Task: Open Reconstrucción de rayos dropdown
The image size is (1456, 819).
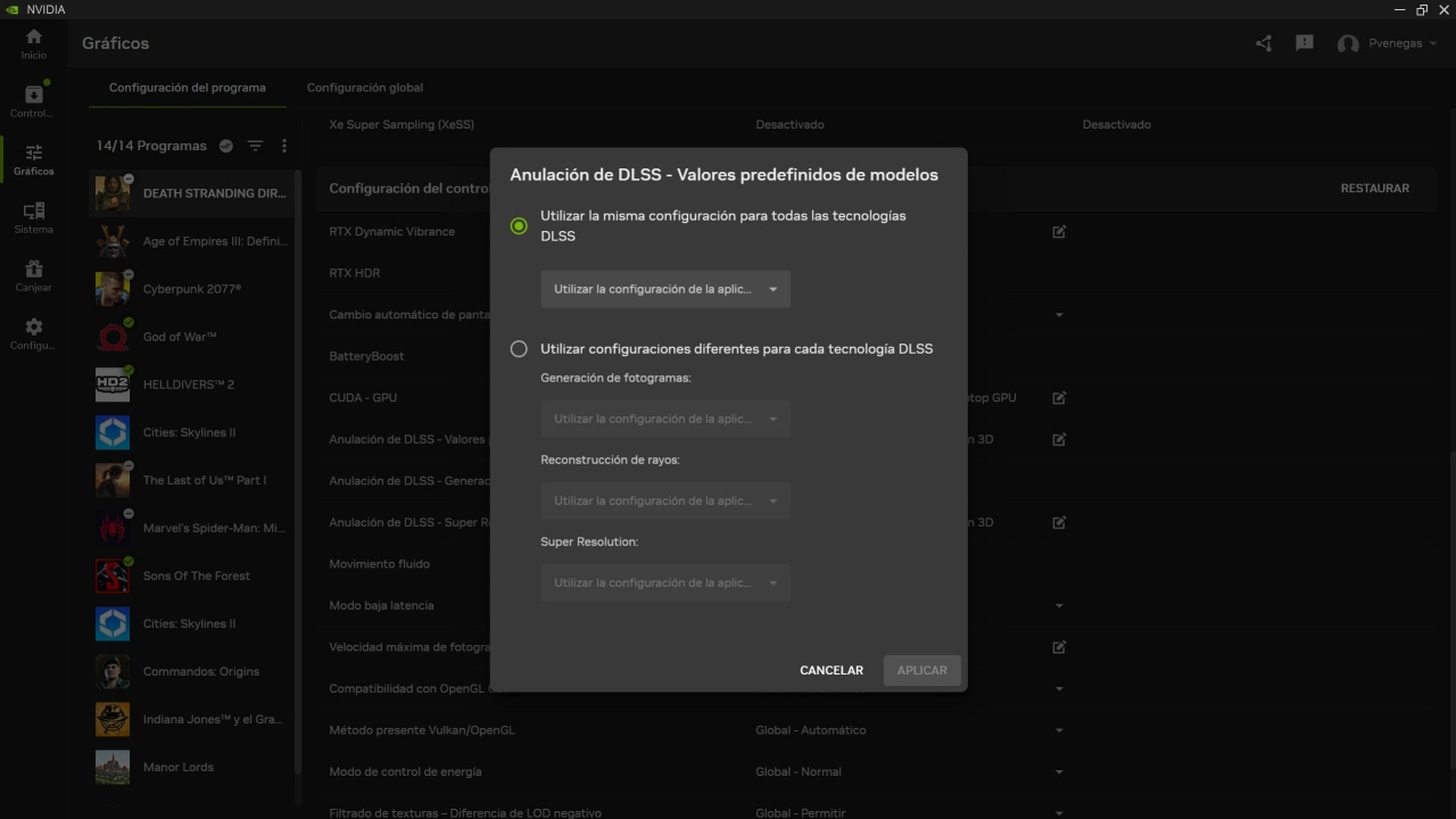Action: tap(665, 501)
